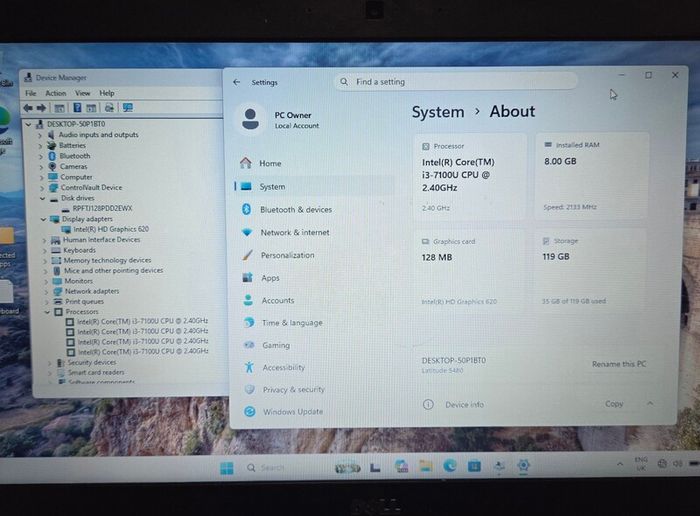
Task: Select the Computer entry in device tree
Action: pos(76,177)
